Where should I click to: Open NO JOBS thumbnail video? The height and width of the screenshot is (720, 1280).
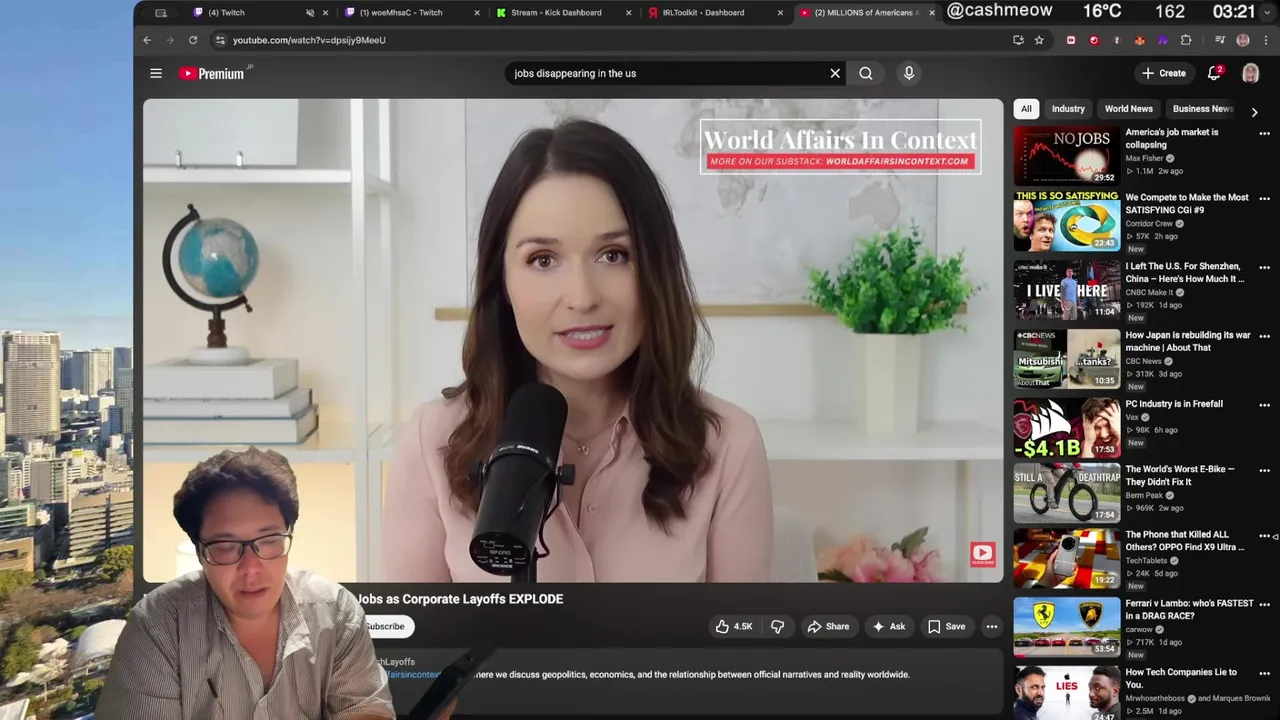click(1067, 155)
